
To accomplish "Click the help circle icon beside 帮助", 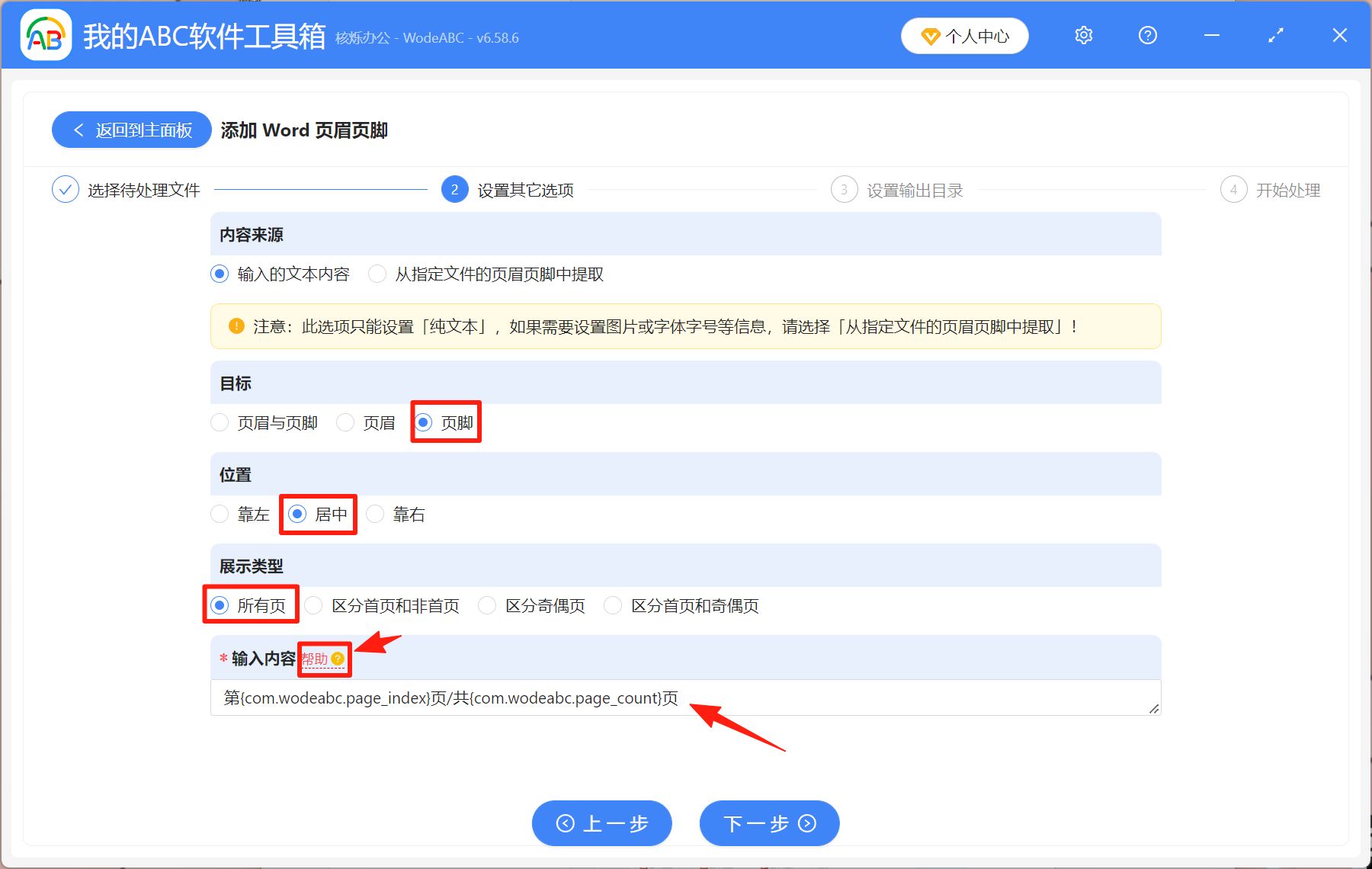I will coord(340,659).
